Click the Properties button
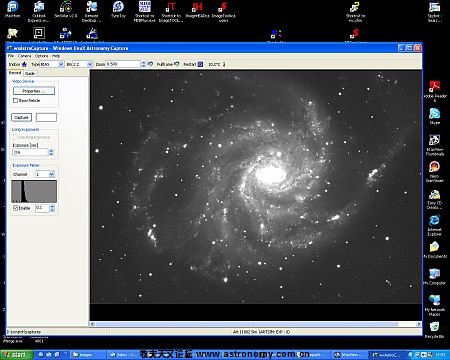 coord(34,91)
